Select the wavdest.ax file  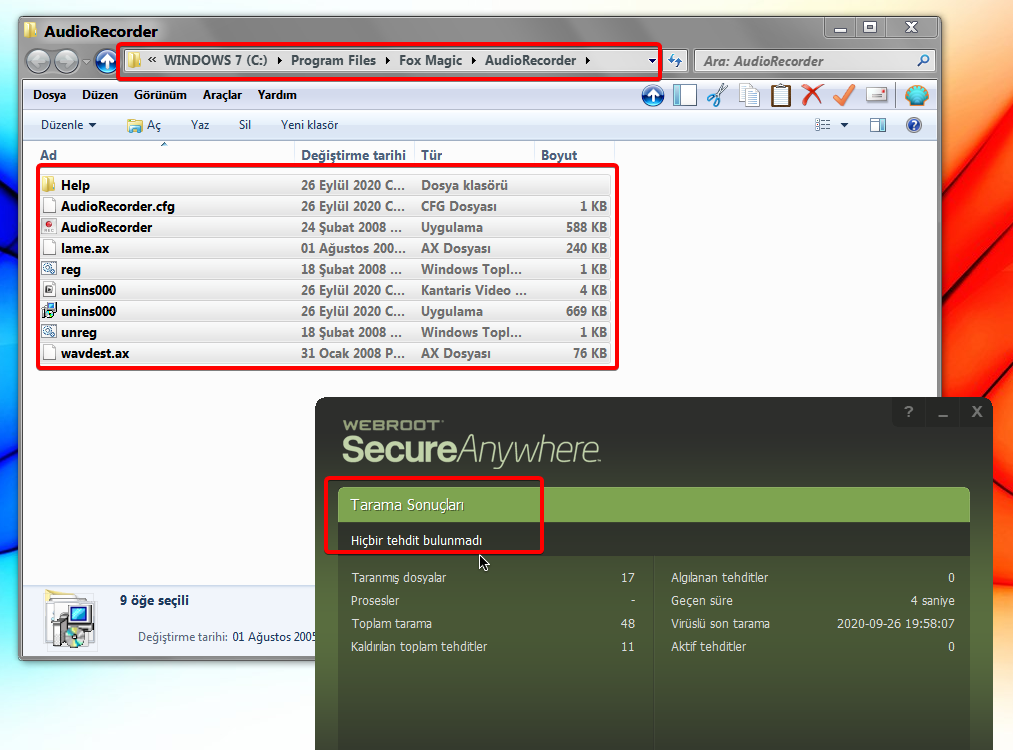click(325, 353)
